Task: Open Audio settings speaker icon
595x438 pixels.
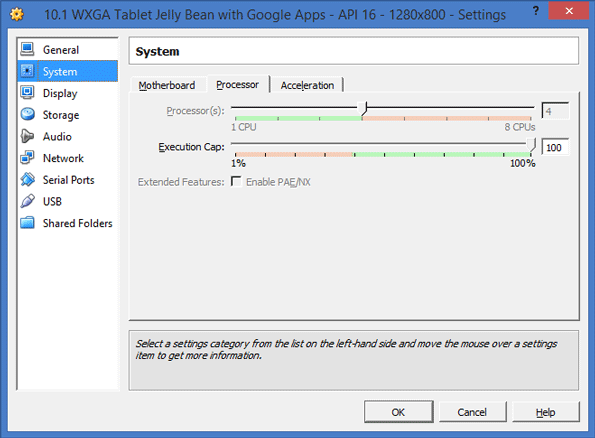Action: 27,136
